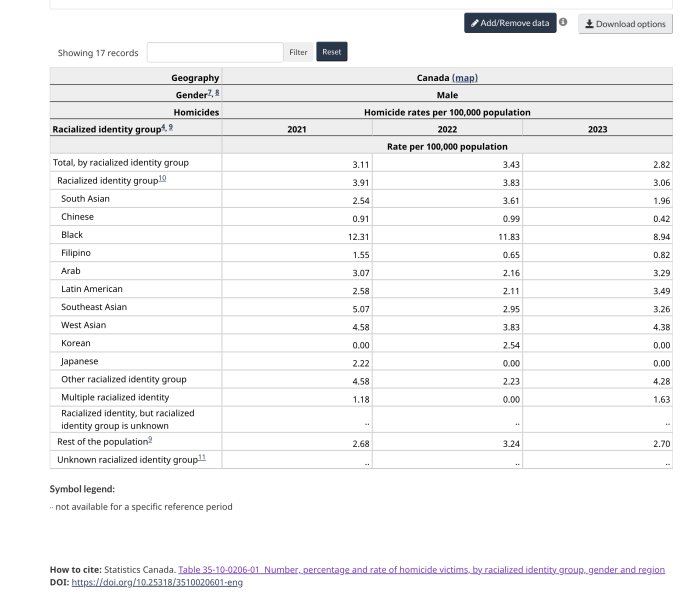The height and width of the screenshot is (610, 700).
Task: Click the 2023 column header
Action: point(597,129)
